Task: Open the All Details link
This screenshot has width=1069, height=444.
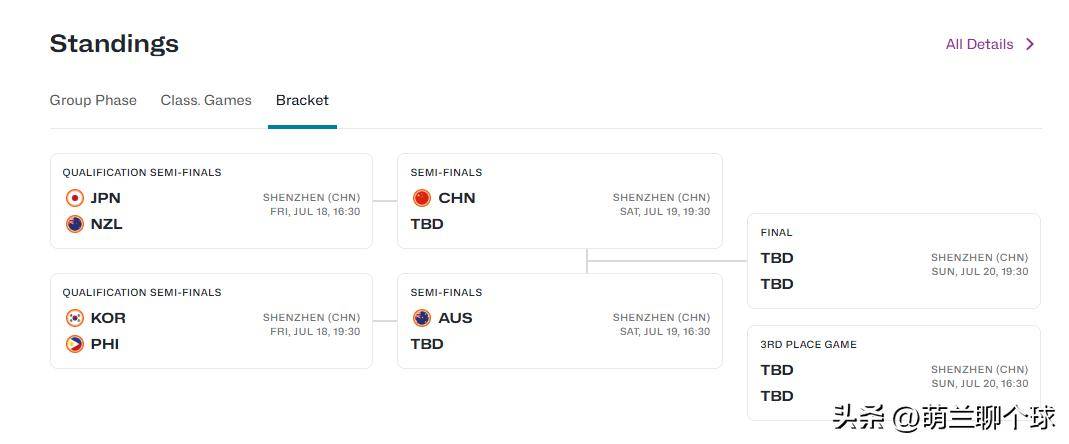Action: 979,44
